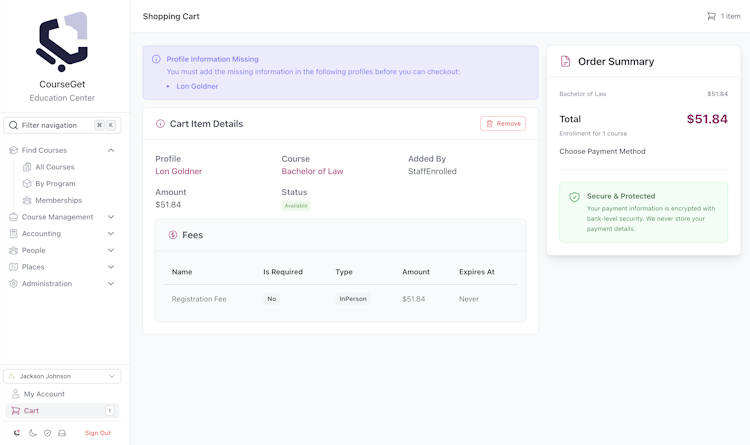750x445 pixels.
Task: Click the header cart icon beside 1 item
Action: [711, 16]
